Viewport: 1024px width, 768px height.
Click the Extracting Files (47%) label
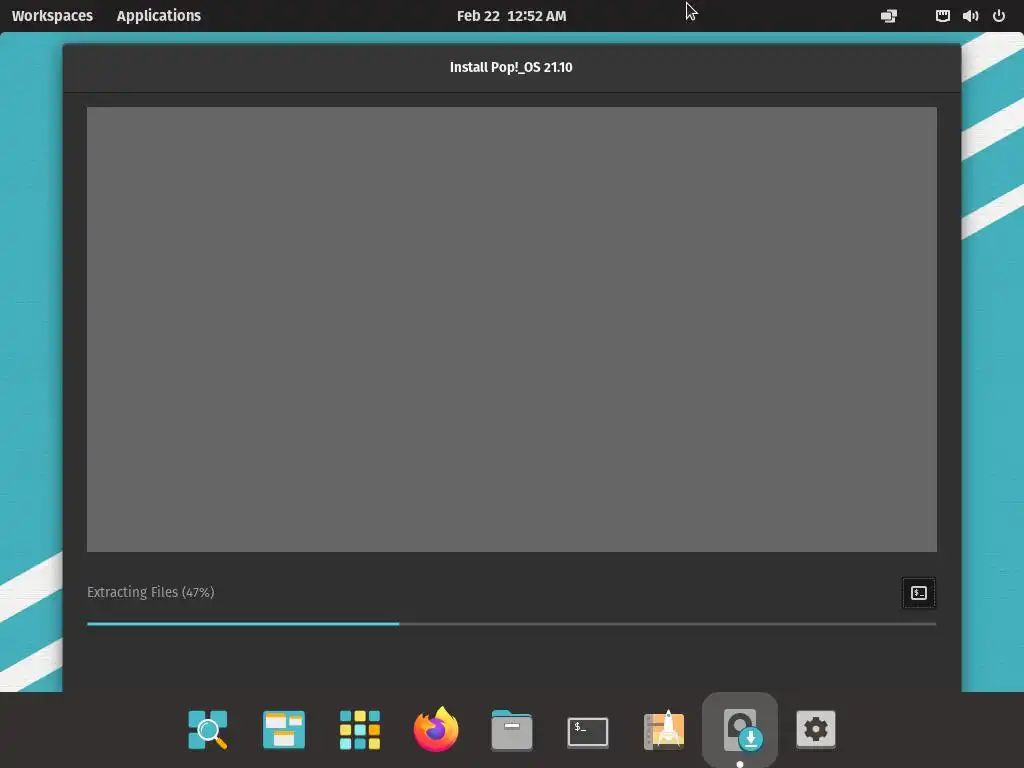point(151,592)
